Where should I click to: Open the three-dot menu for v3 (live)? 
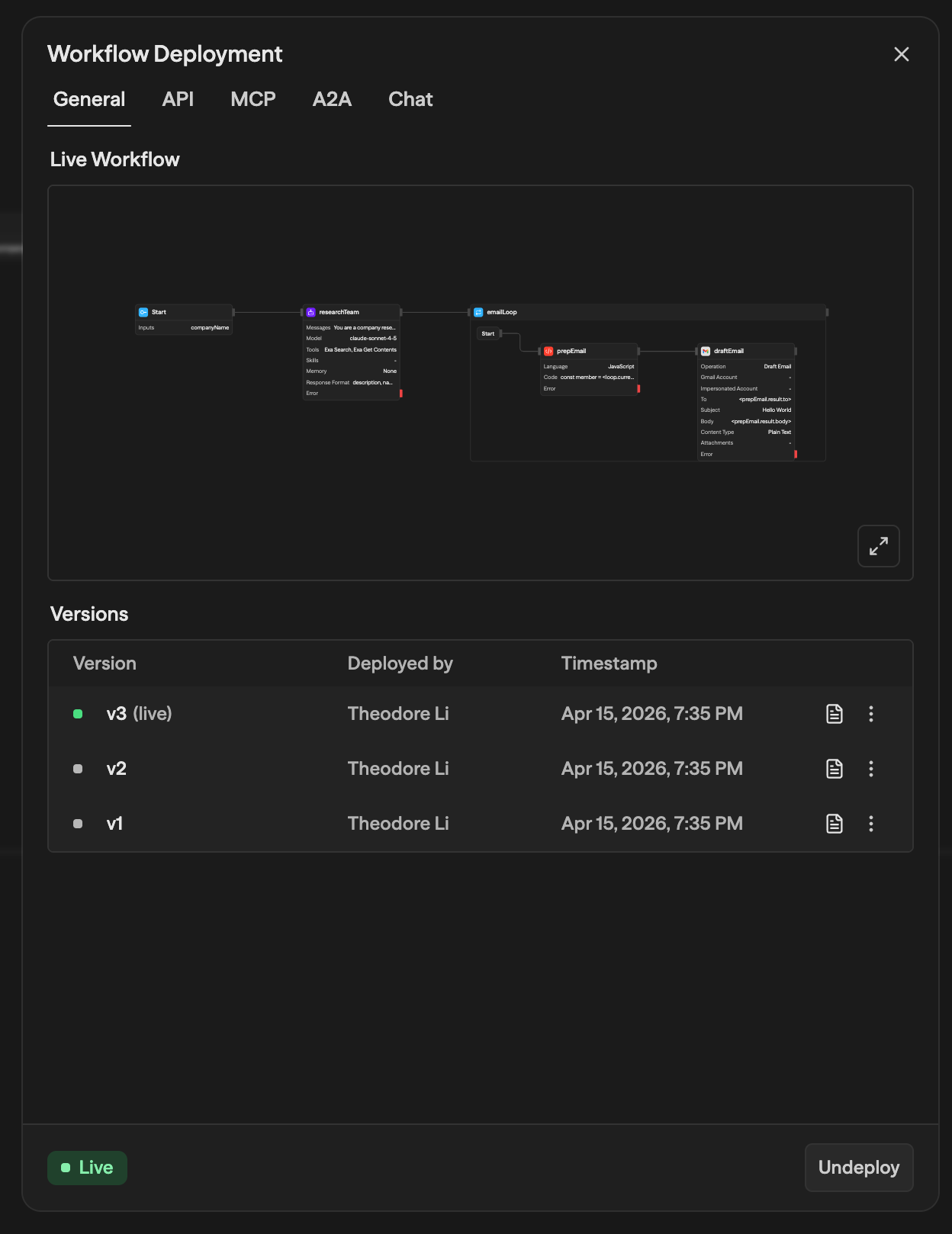871,714
